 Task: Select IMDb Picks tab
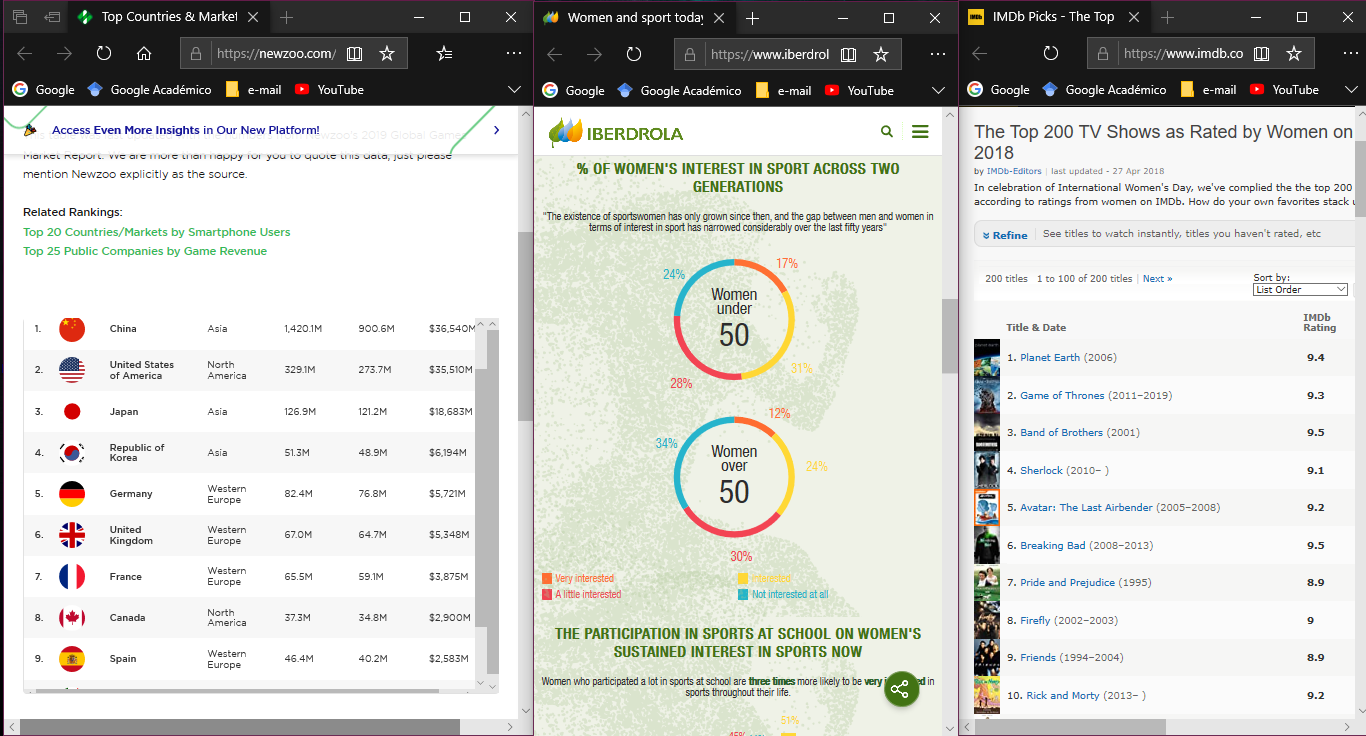(x=1055, y=17)
